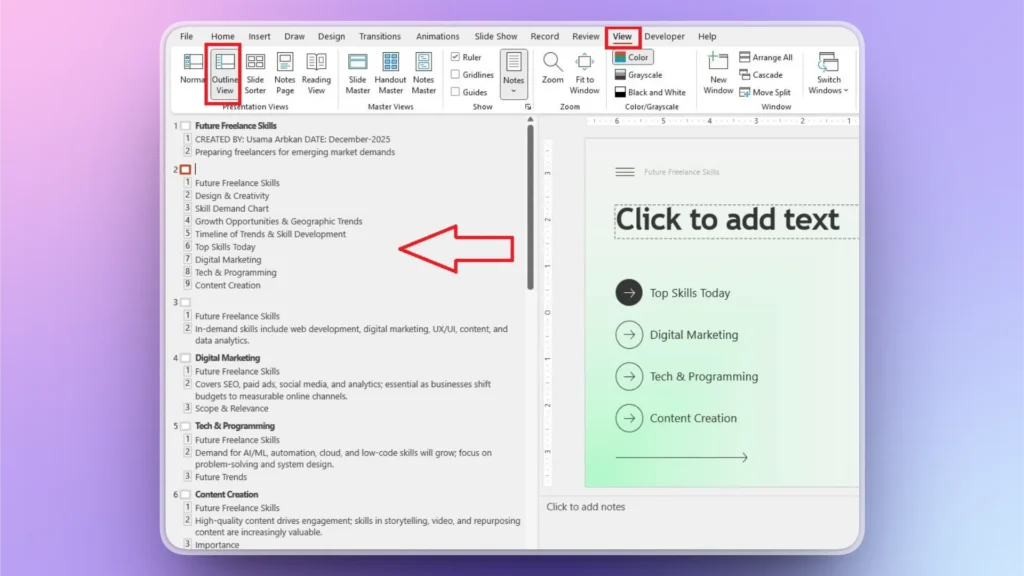Screen dimensions: 1024x576
Task: Show the drawing Guides
Action: click(x=458, y=90)
